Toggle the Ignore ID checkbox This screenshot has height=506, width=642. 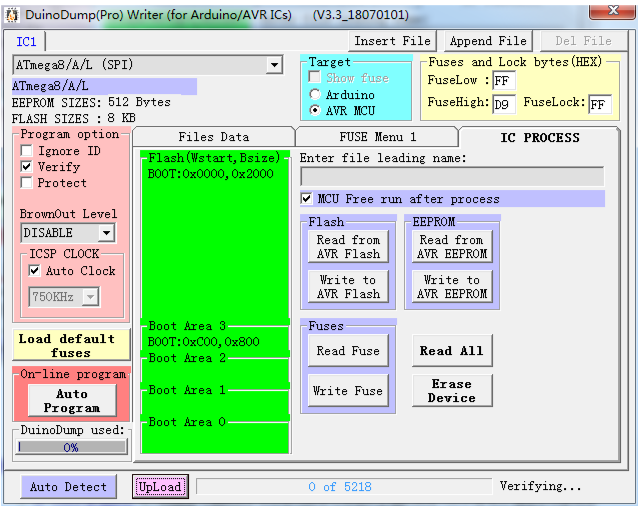[x=27, y=151]
